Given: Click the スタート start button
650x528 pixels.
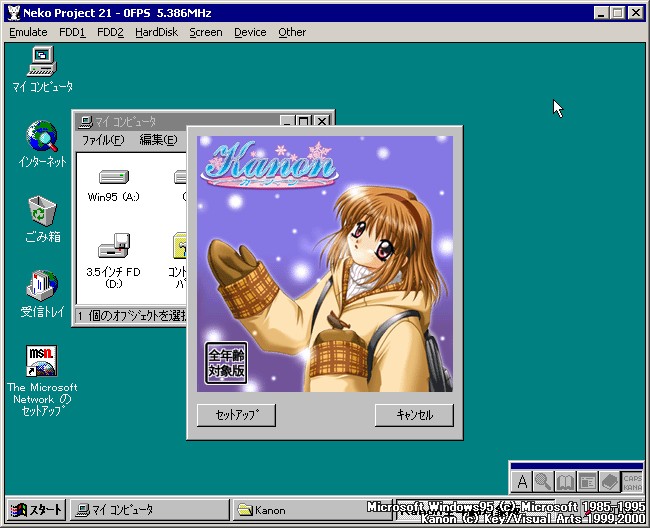Looking at the screenshot, I should pyautogui.click(x=36, y=510).
